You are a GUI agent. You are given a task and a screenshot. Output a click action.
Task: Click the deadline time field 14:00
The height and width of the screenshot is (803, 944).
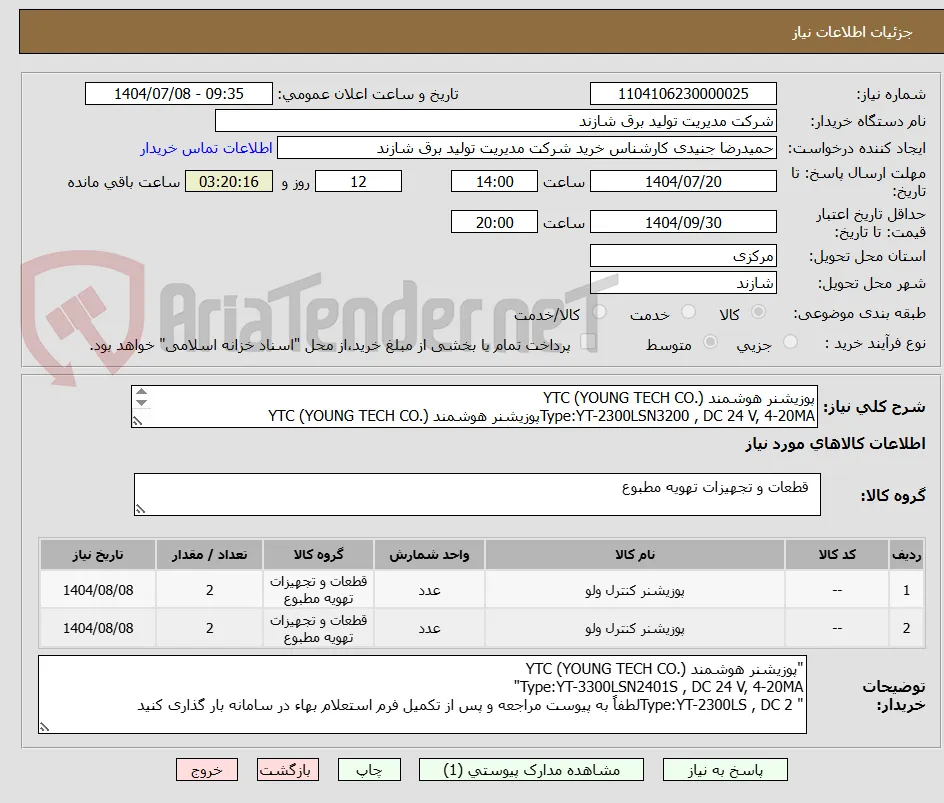click(x=494, y=181)
